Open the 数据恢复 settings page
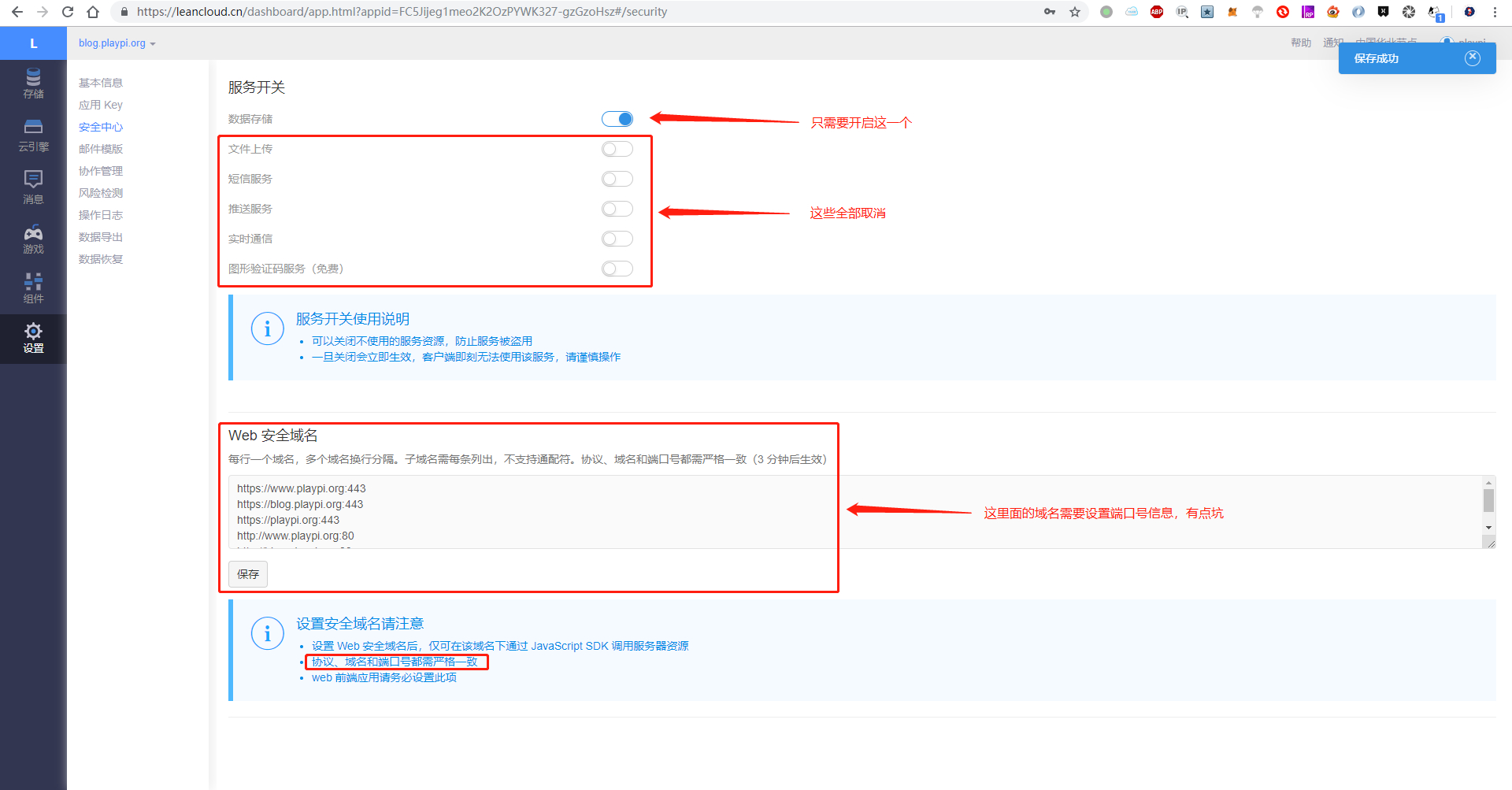Screen dimensions: 1512x790 101,259
